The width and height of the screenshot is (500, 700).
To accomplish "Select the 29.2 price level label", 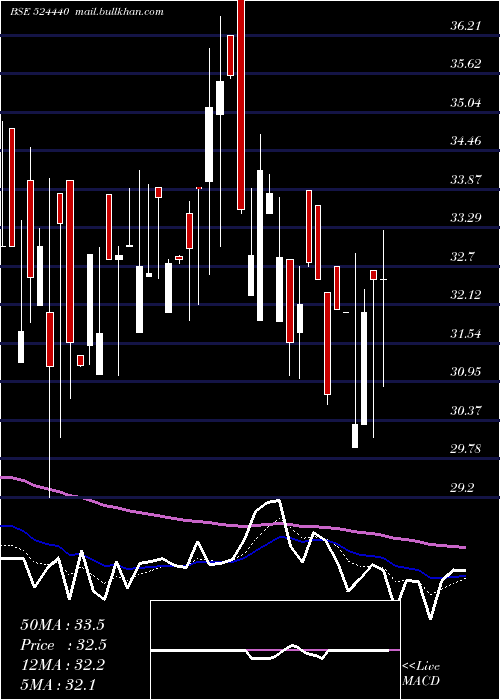I will pyautogui.click(x=462, y=488).
